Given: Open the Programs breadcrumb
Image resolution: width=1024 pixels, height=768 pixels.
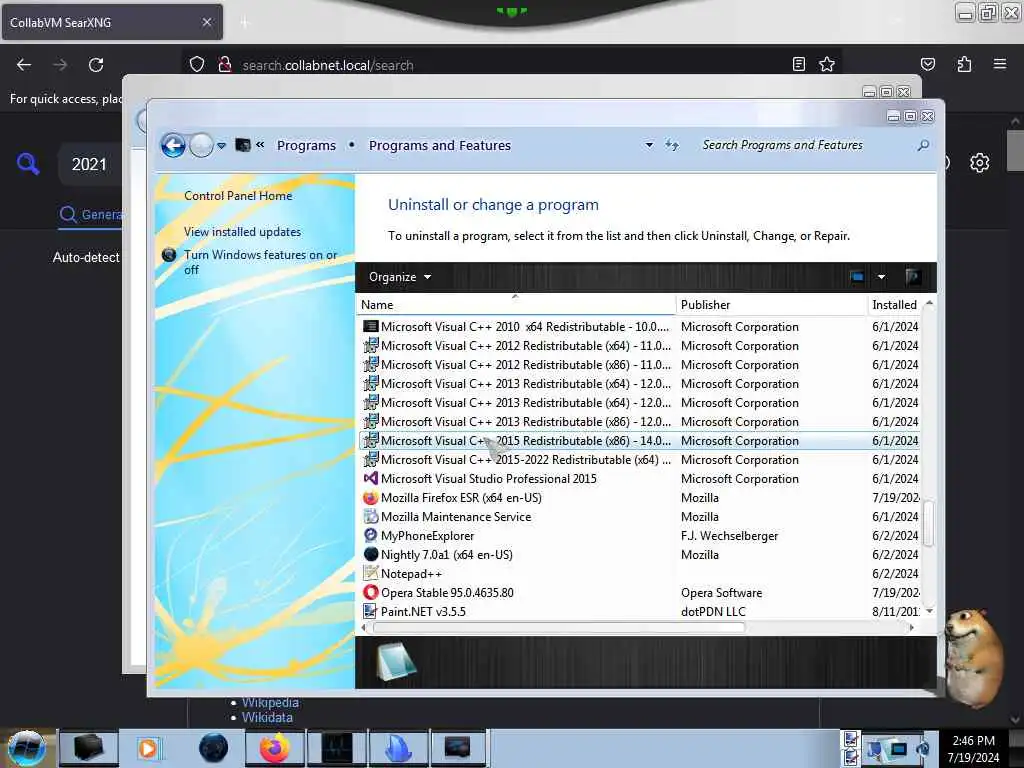Looking at the screenshot, I should pyautogui.click(x=306, y=145).
